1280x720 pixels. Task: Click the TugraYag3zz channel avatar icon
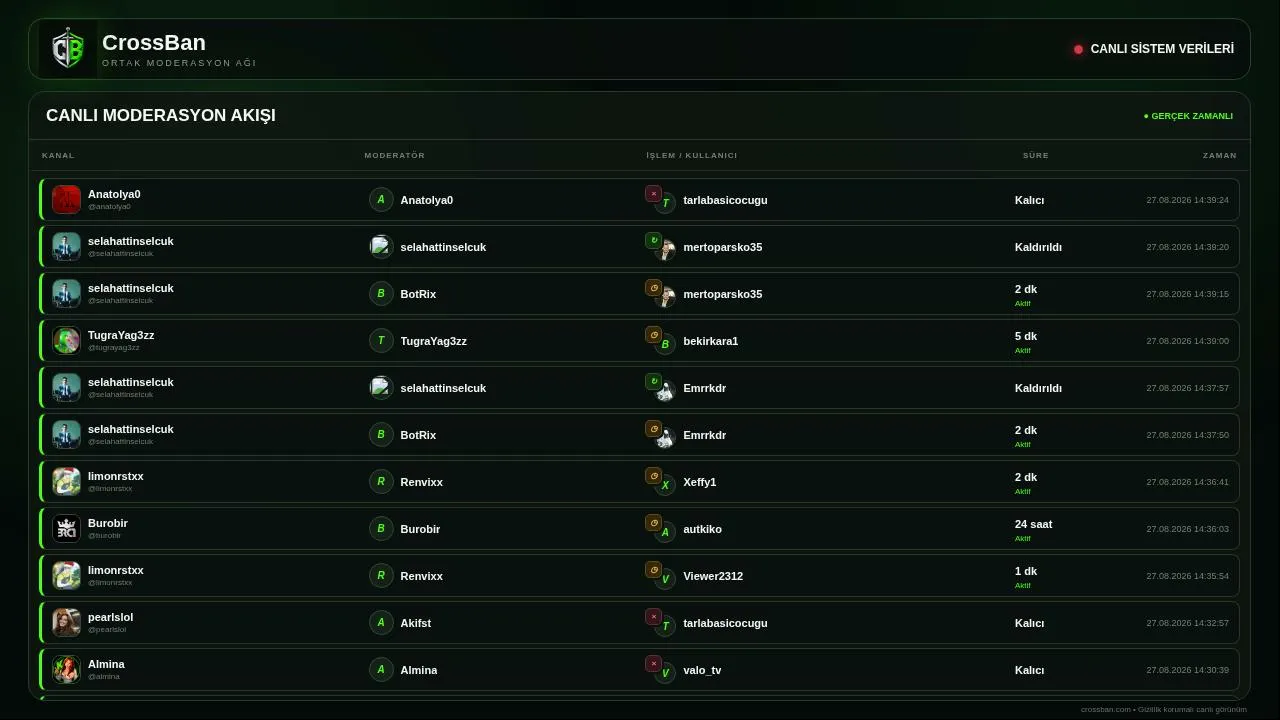coord(66,340)
